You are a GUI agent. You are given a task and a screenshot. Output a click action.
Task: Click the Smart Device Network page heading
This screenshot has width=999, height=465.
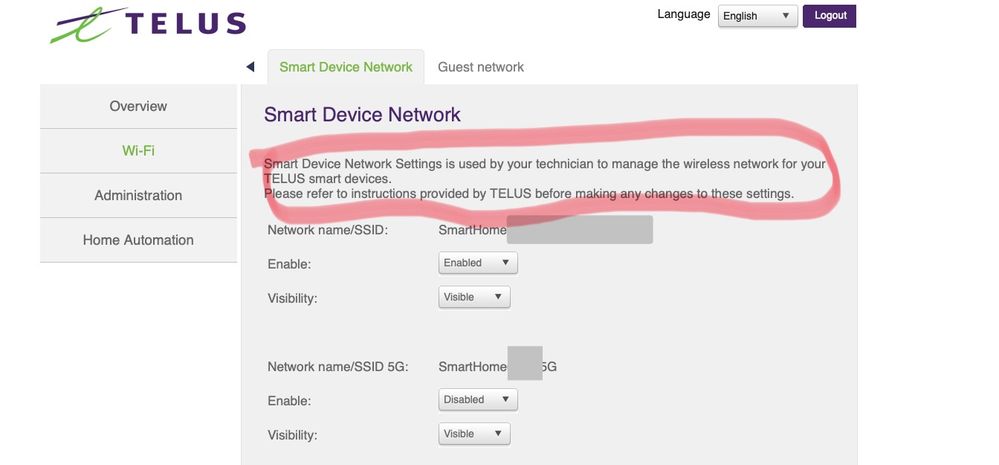pos(362,115)
